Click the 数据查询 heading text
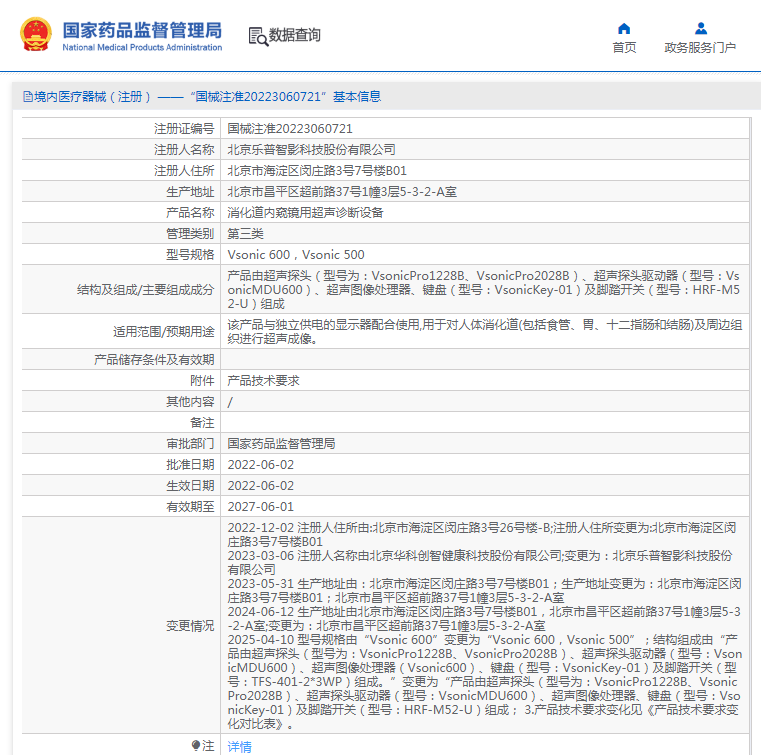This screenshot has width=761, height=755. 295,35
